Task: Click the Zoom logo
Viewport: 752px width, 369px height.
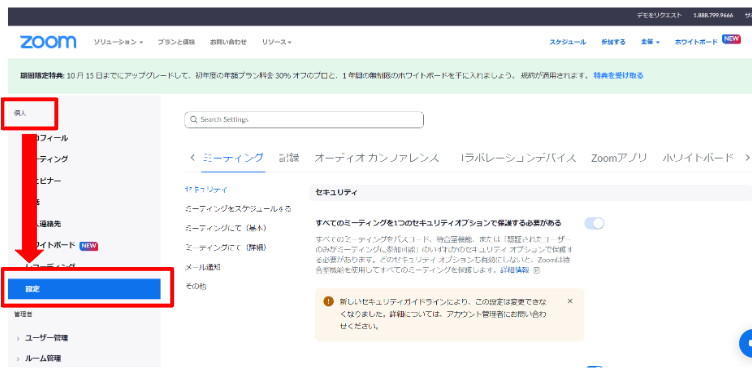Action: [x=48, y=42]
